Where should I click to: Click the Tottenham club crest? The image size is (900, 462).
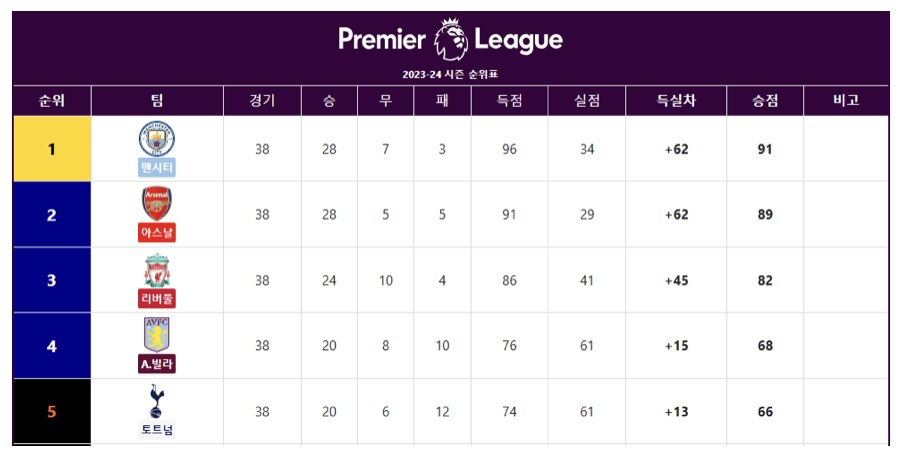157,401
